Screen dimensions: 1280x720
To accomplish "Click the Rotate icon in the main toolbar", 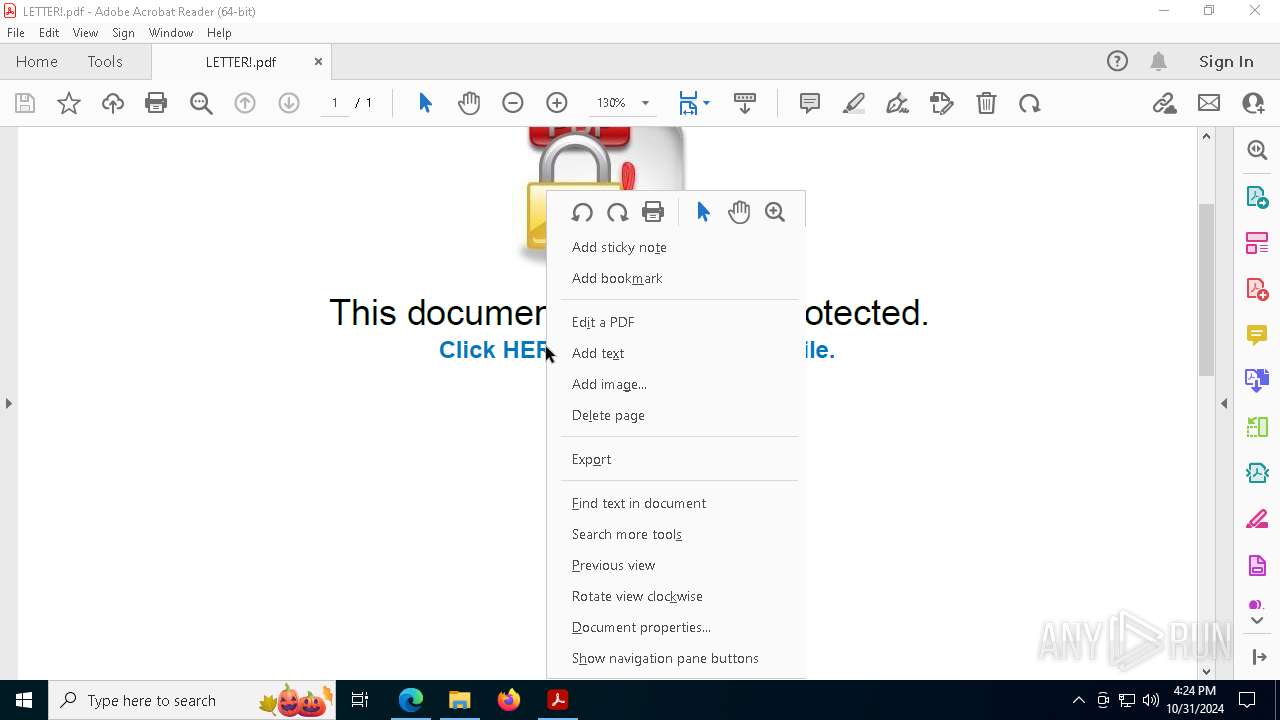I will (1030, 103).
